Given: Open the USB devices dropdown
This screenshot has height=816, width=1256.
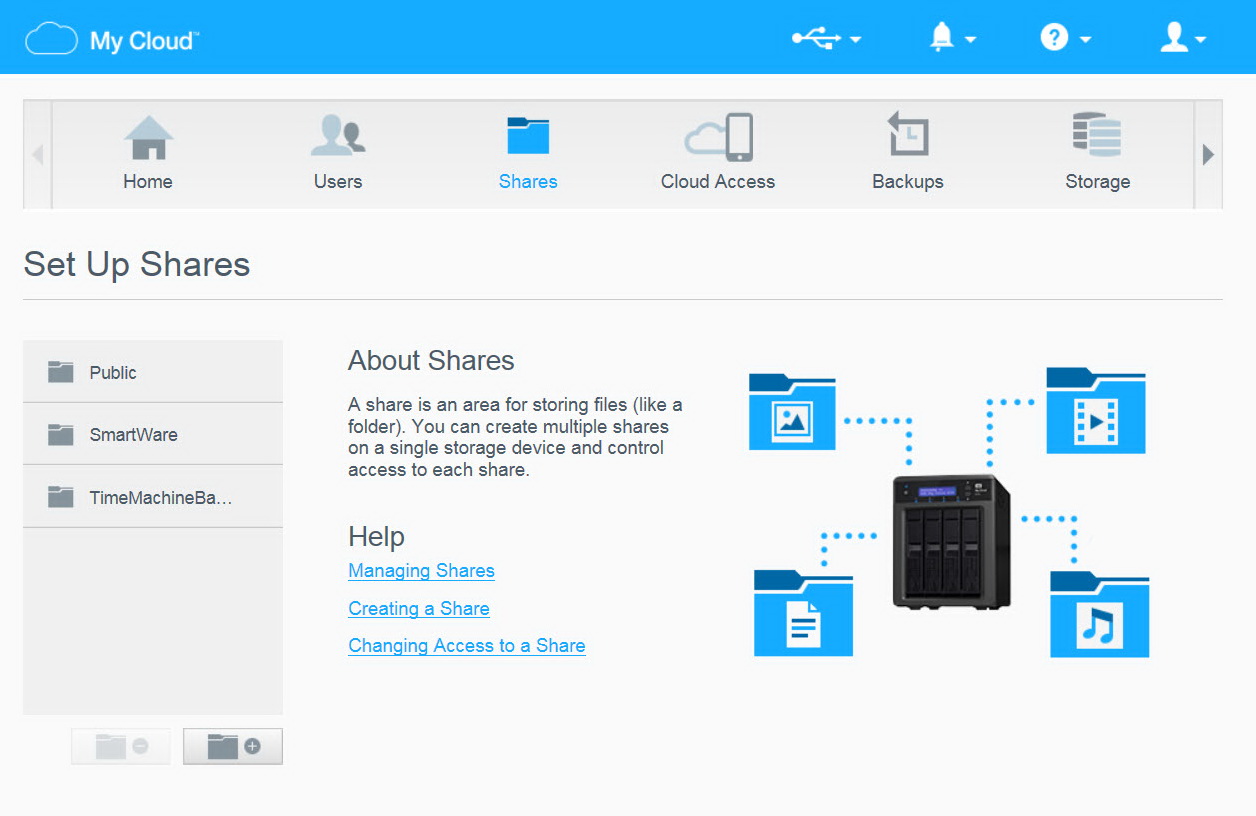Looking at the screenshot, I should (827, 38).
